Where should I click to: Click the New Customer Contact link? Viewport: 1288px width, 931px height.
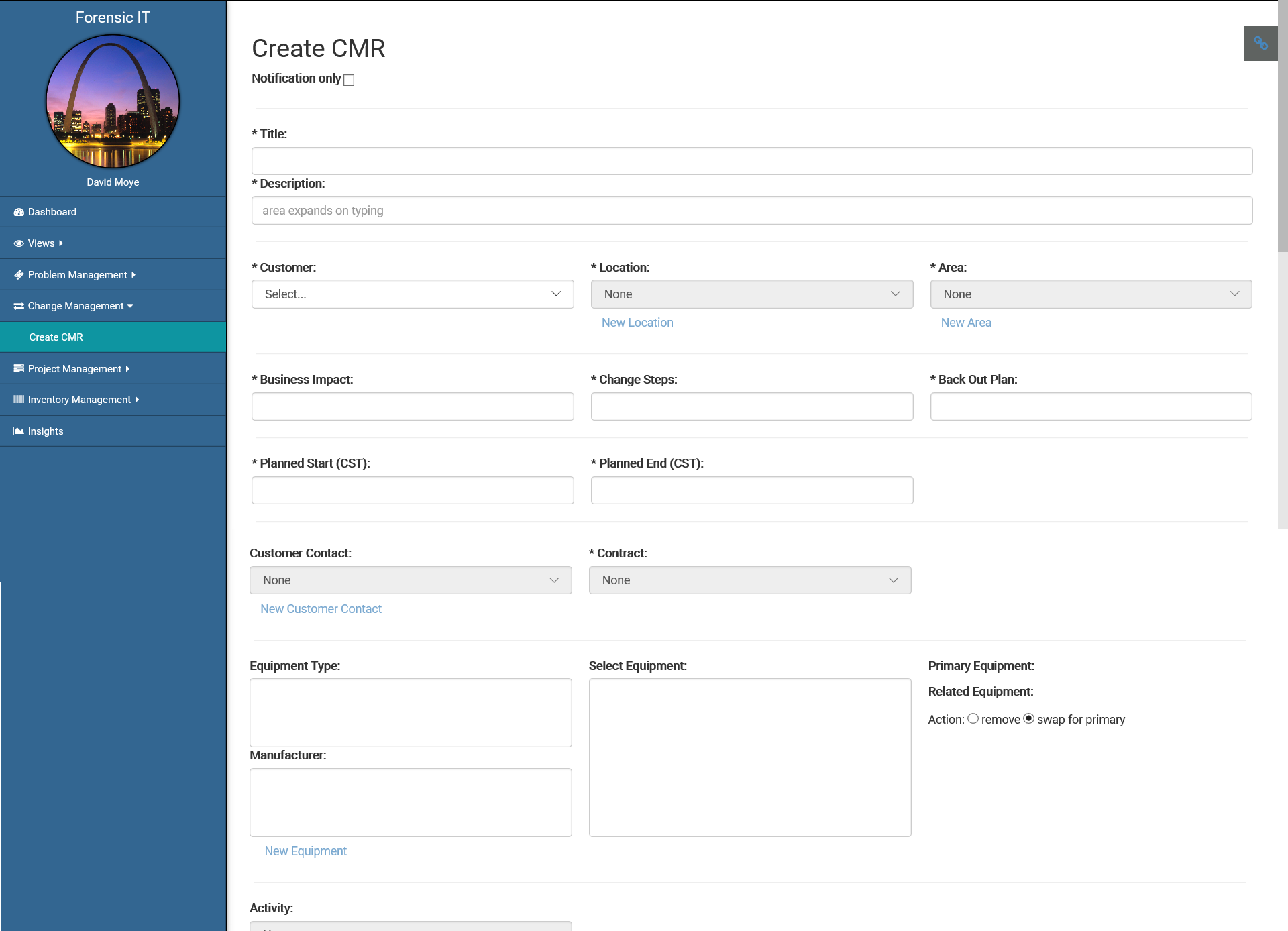pos(321,609)
